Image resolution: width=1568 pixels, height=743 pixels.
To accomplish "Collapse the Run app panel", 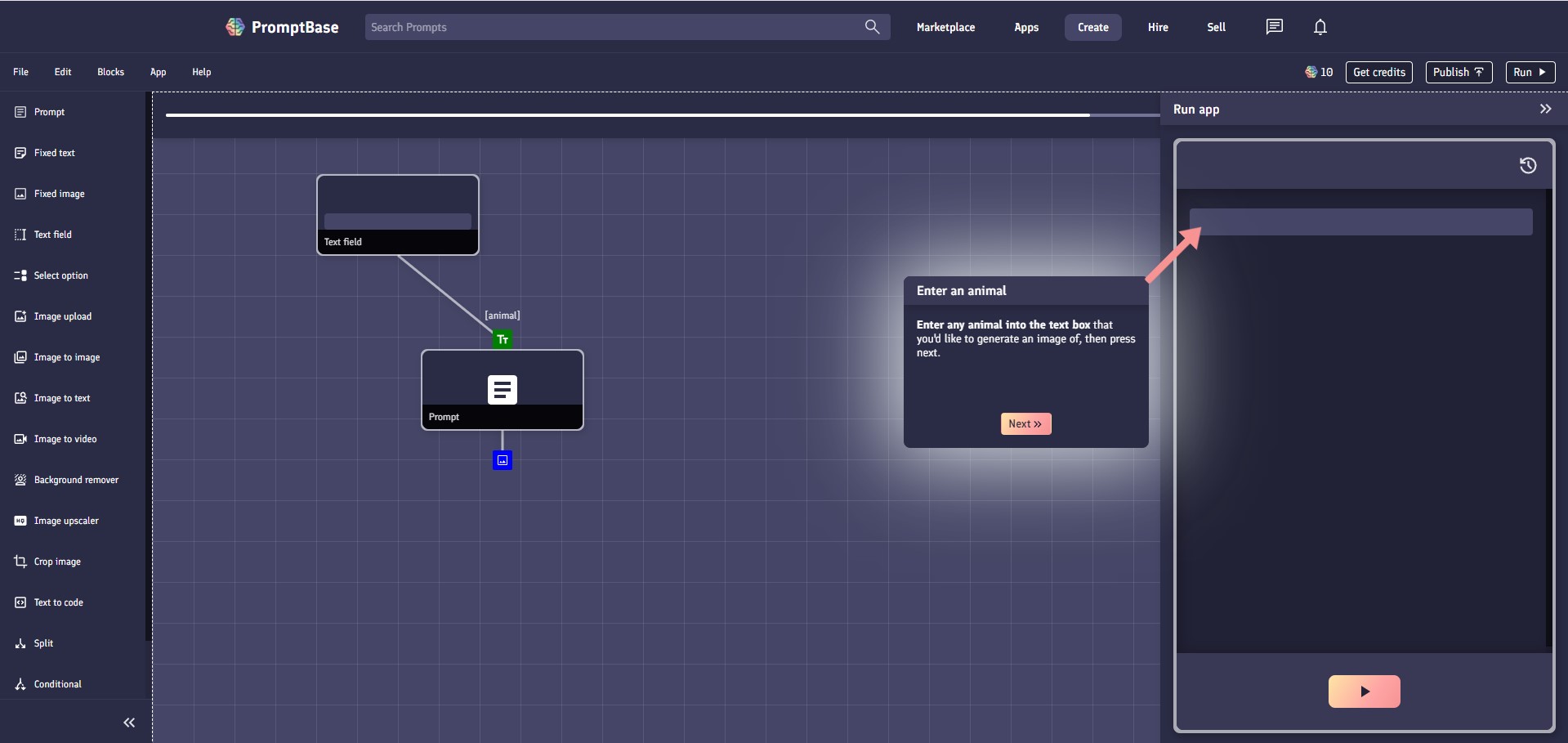I will 1545,109.
